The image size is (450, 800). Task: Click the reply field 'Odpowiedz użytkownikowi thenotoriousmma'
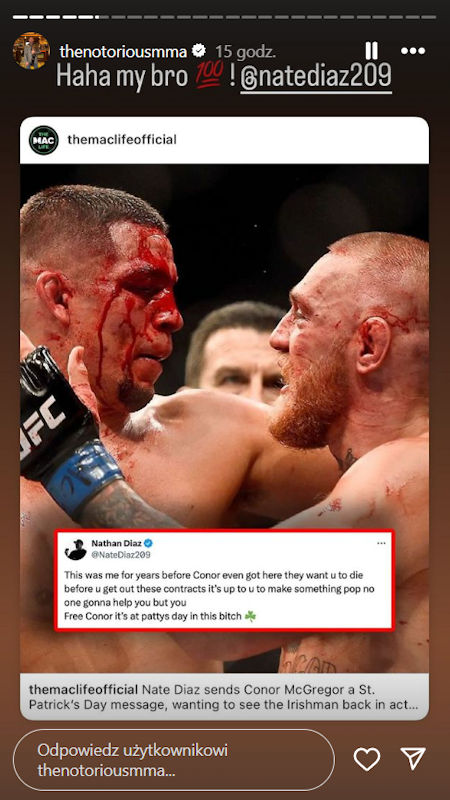pos(173,760)
